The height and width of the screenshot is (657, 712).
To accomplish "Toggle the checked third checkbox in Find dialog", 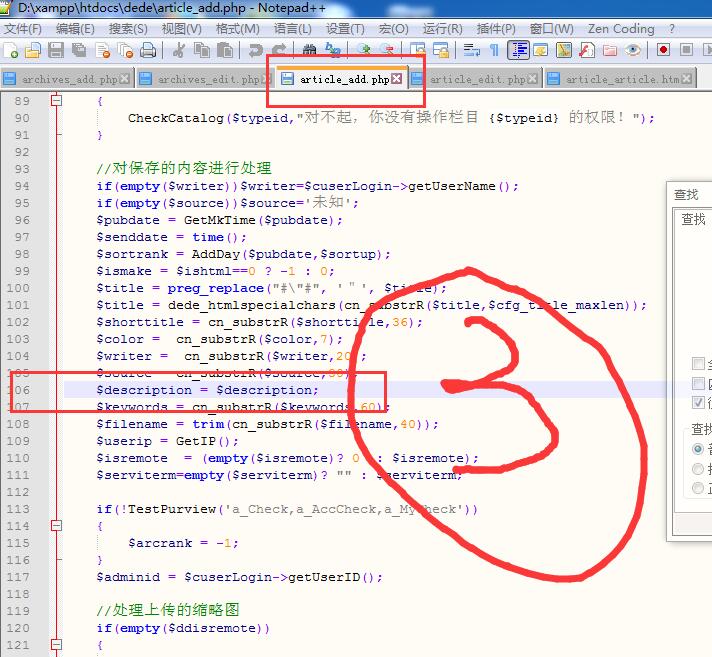I will click(x=698, y=403).
